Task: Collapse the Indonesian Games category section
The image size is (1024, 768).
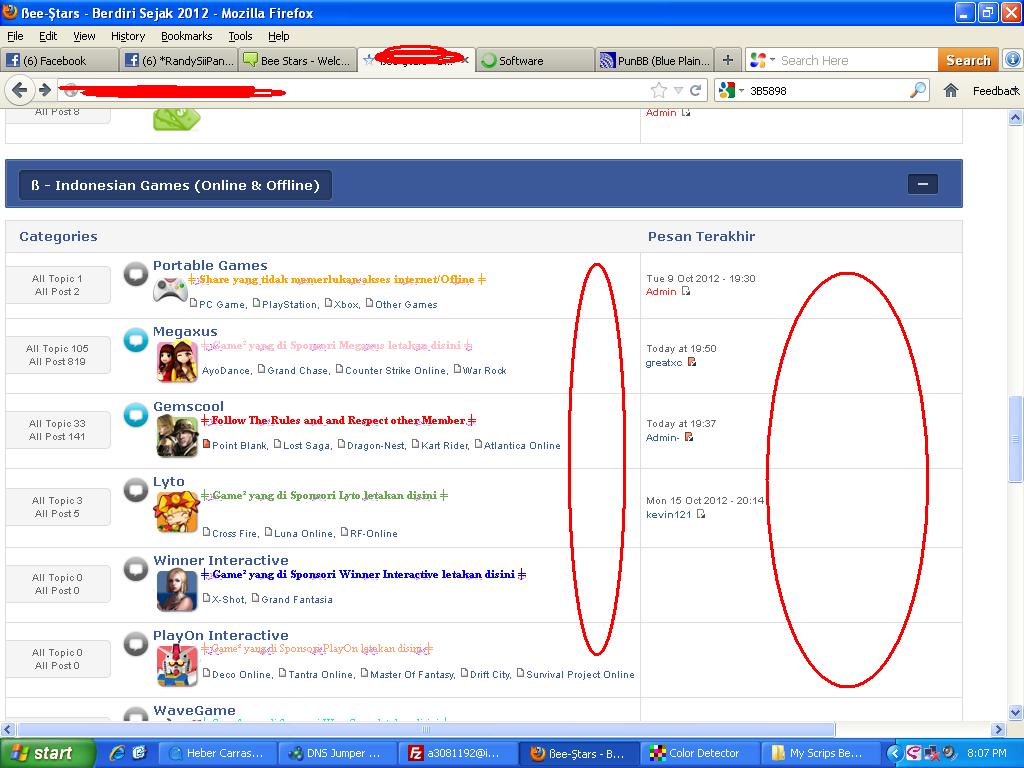Action: 922,184
